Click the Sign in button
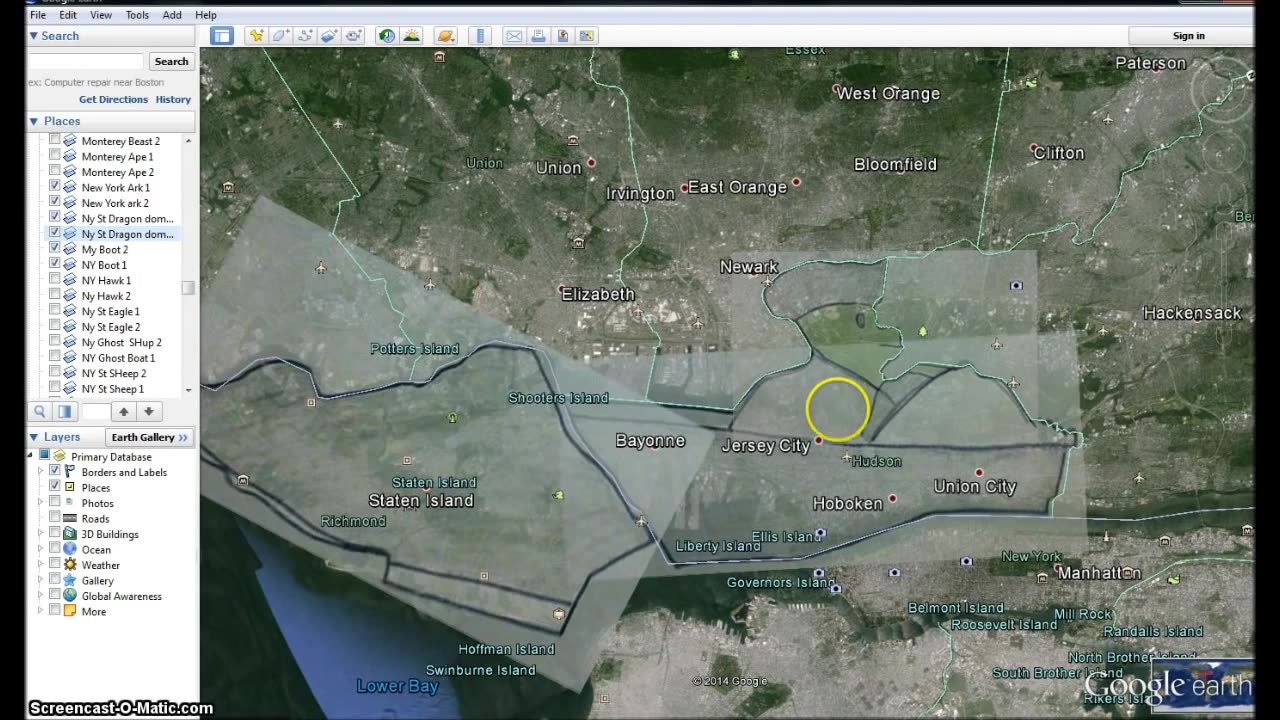Screen dimensions: 1280x720 [1189, 36]
